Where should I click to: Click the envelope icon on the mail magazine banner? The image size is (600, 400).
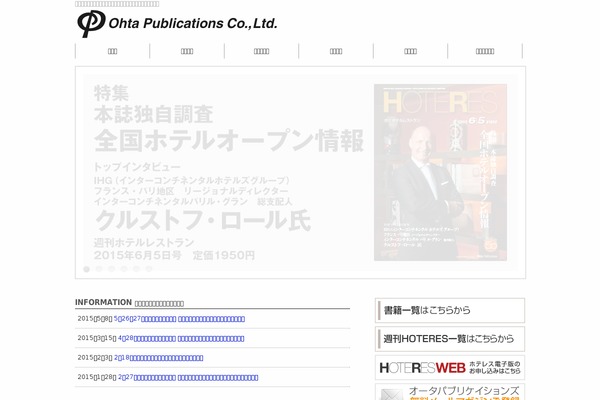coord(392,395)
